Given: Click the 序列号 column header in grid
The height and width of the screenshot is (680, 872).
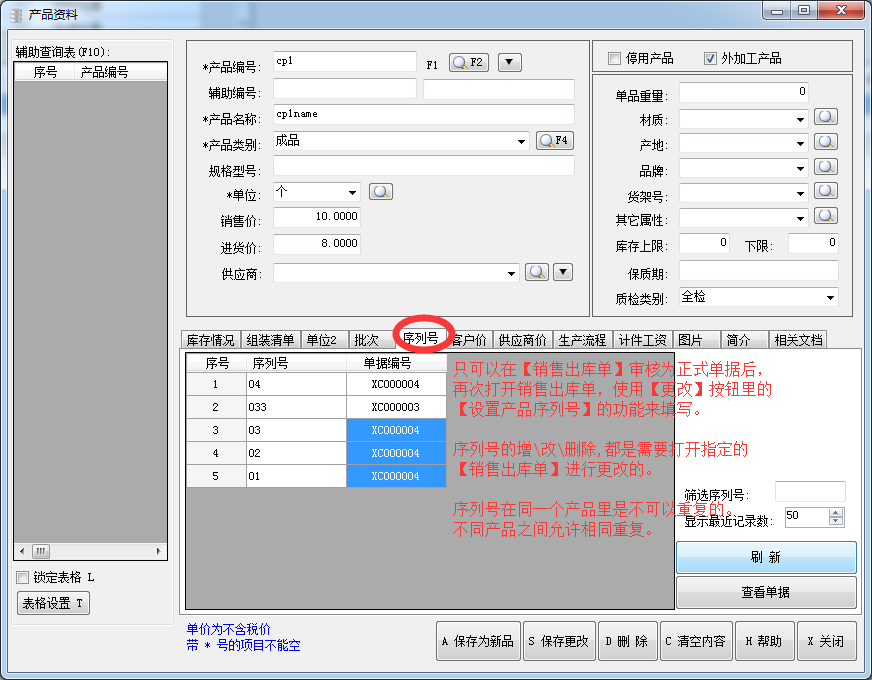Looking at the screenshot, I should click(296, 363).
